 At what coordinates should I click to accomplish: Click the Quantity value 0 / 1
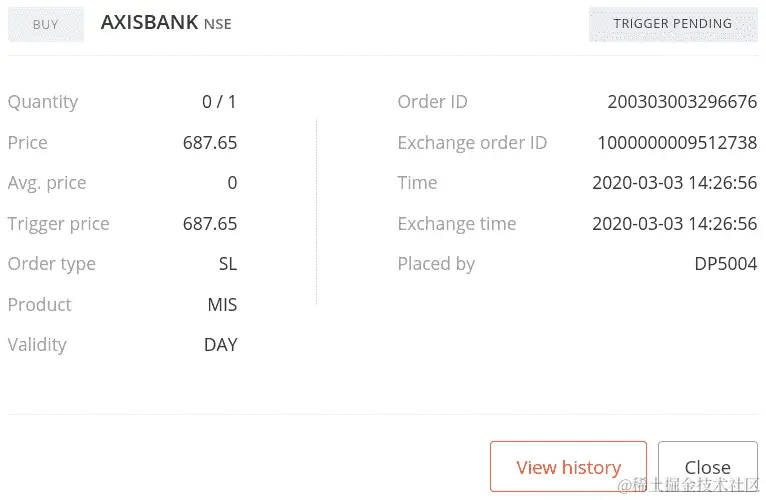(219, 102)
